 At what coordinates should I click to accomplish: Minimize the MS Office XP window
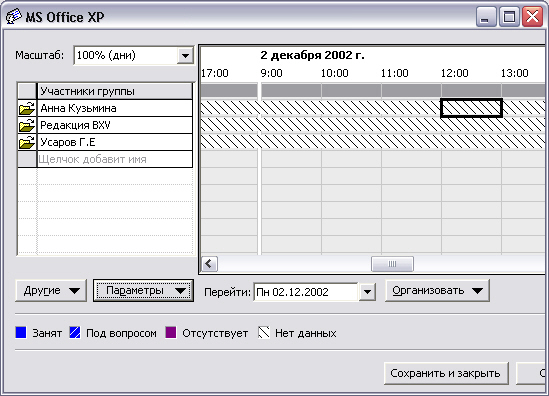[486, 17]
